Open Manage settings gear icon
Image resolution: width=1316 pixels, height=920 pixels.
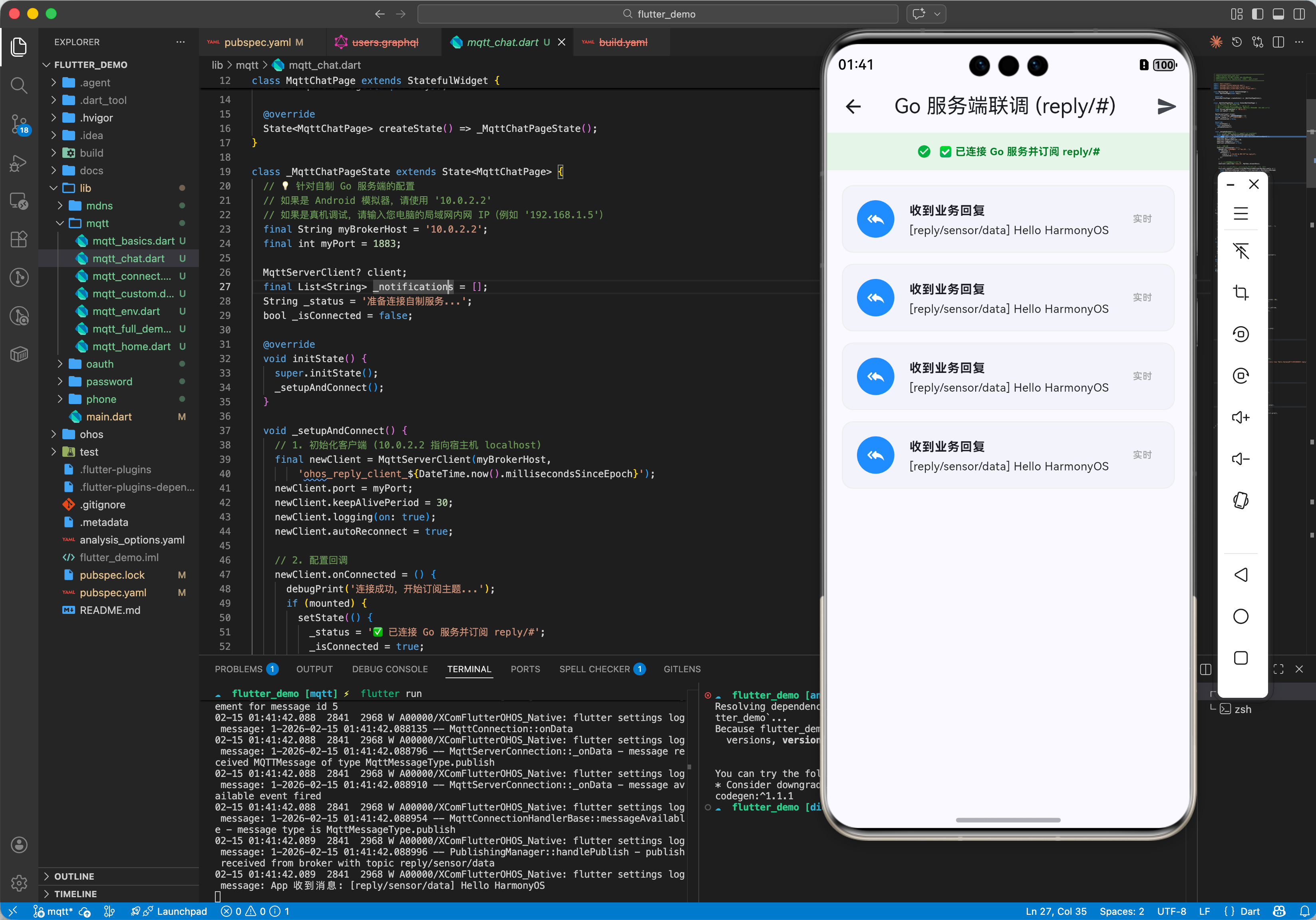tap(19, 883)
